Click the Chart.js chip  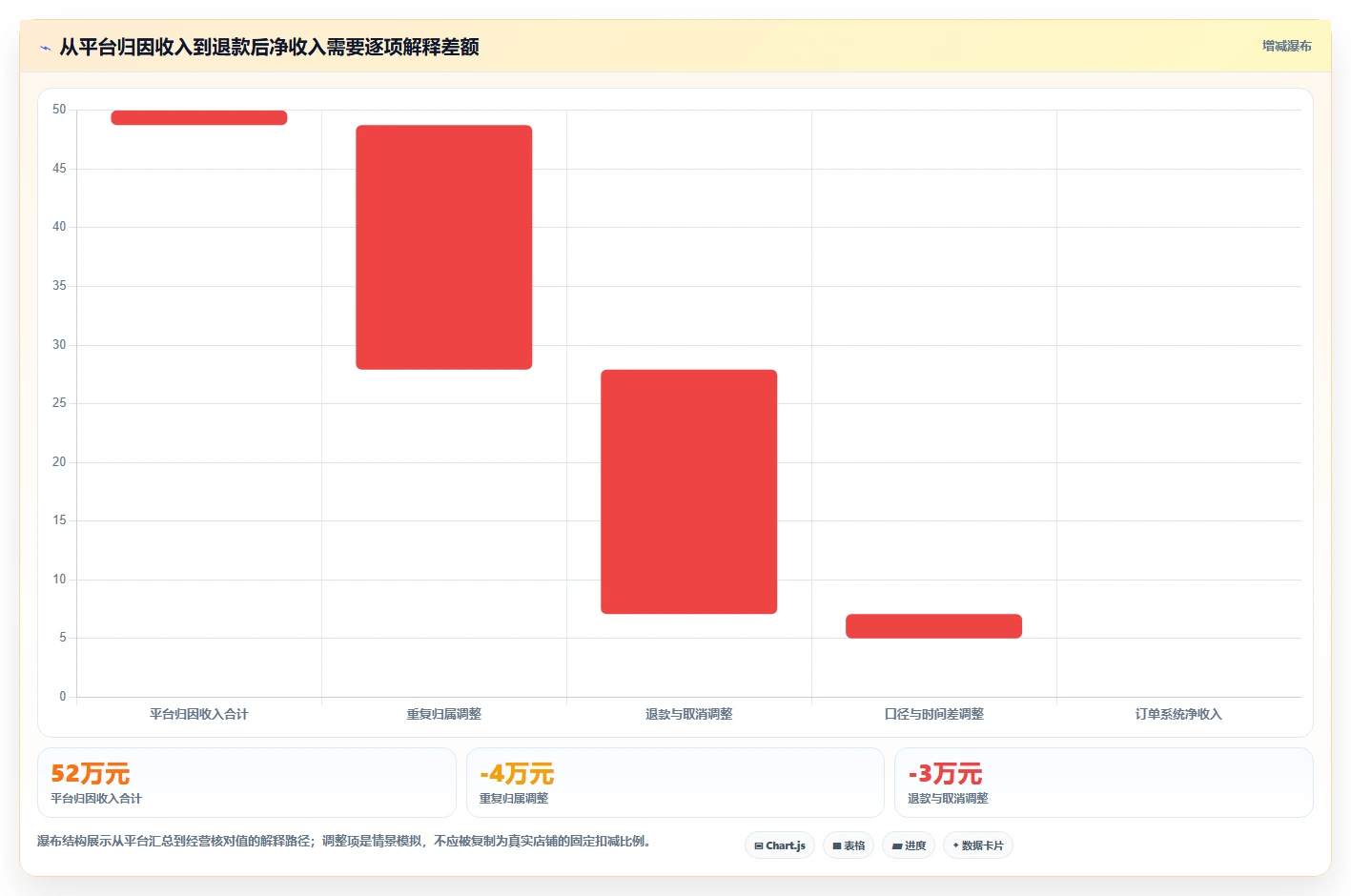tap(779, 845)
